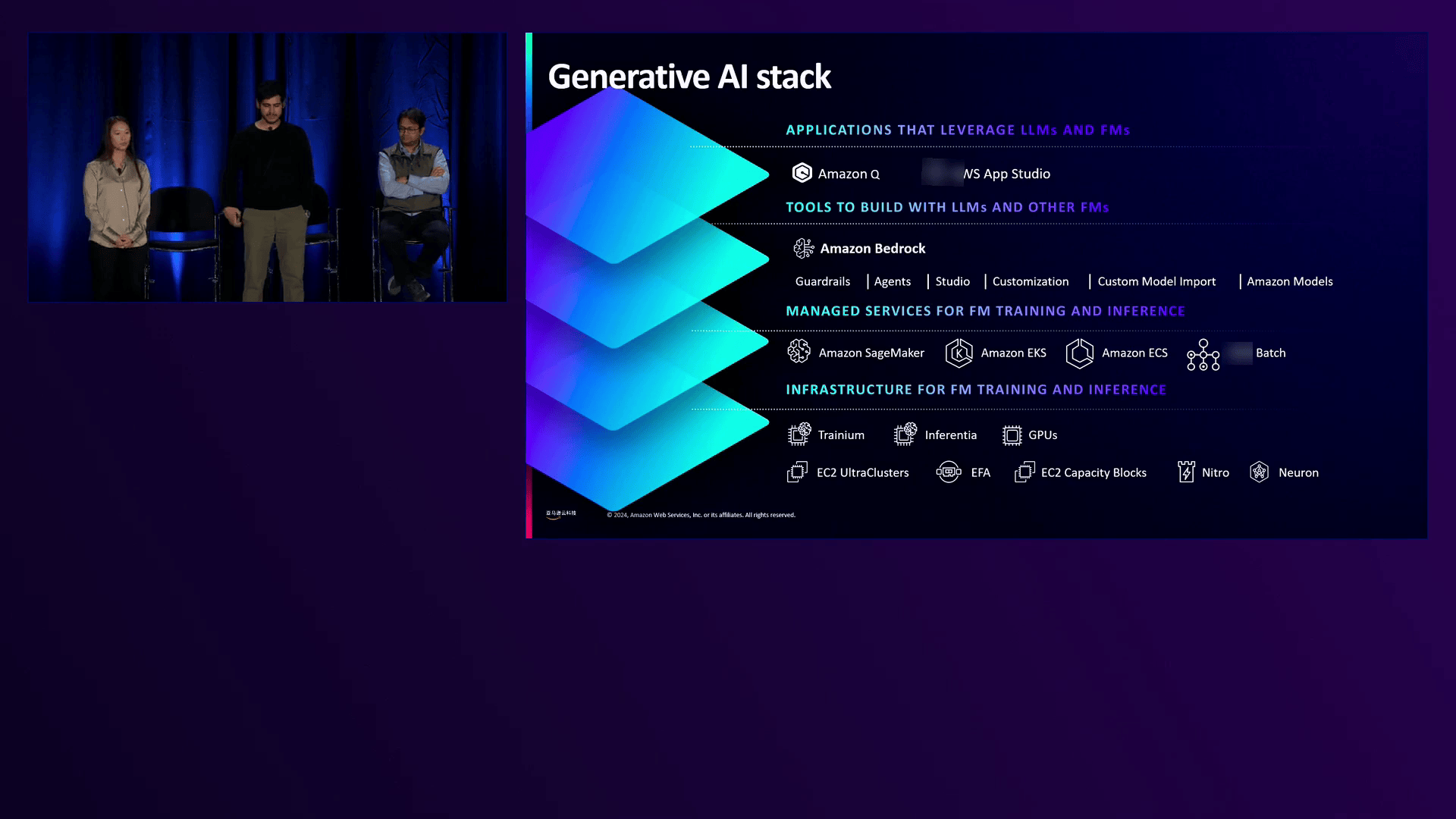This screenshot has width=1456, height=819.
Task: Click the 'Generative AI stack' slide title
Action: 689,77
